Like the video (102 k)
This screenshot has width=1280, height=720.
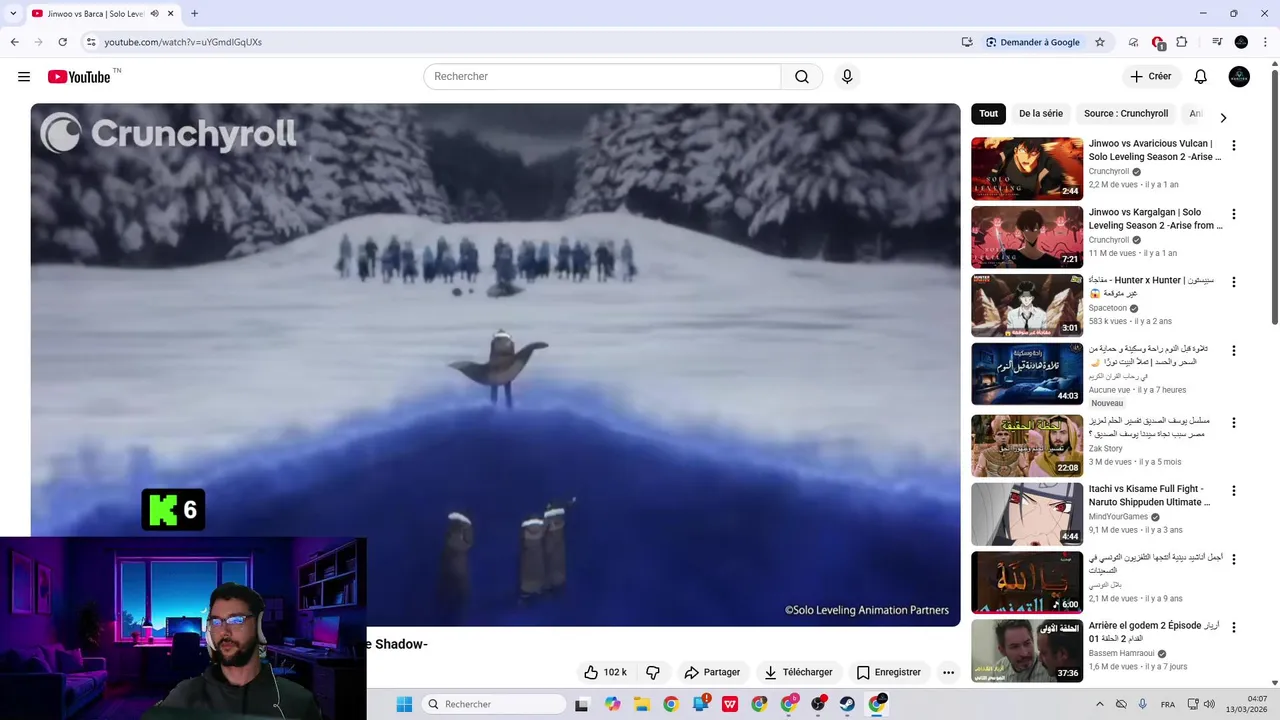(605, 672)
